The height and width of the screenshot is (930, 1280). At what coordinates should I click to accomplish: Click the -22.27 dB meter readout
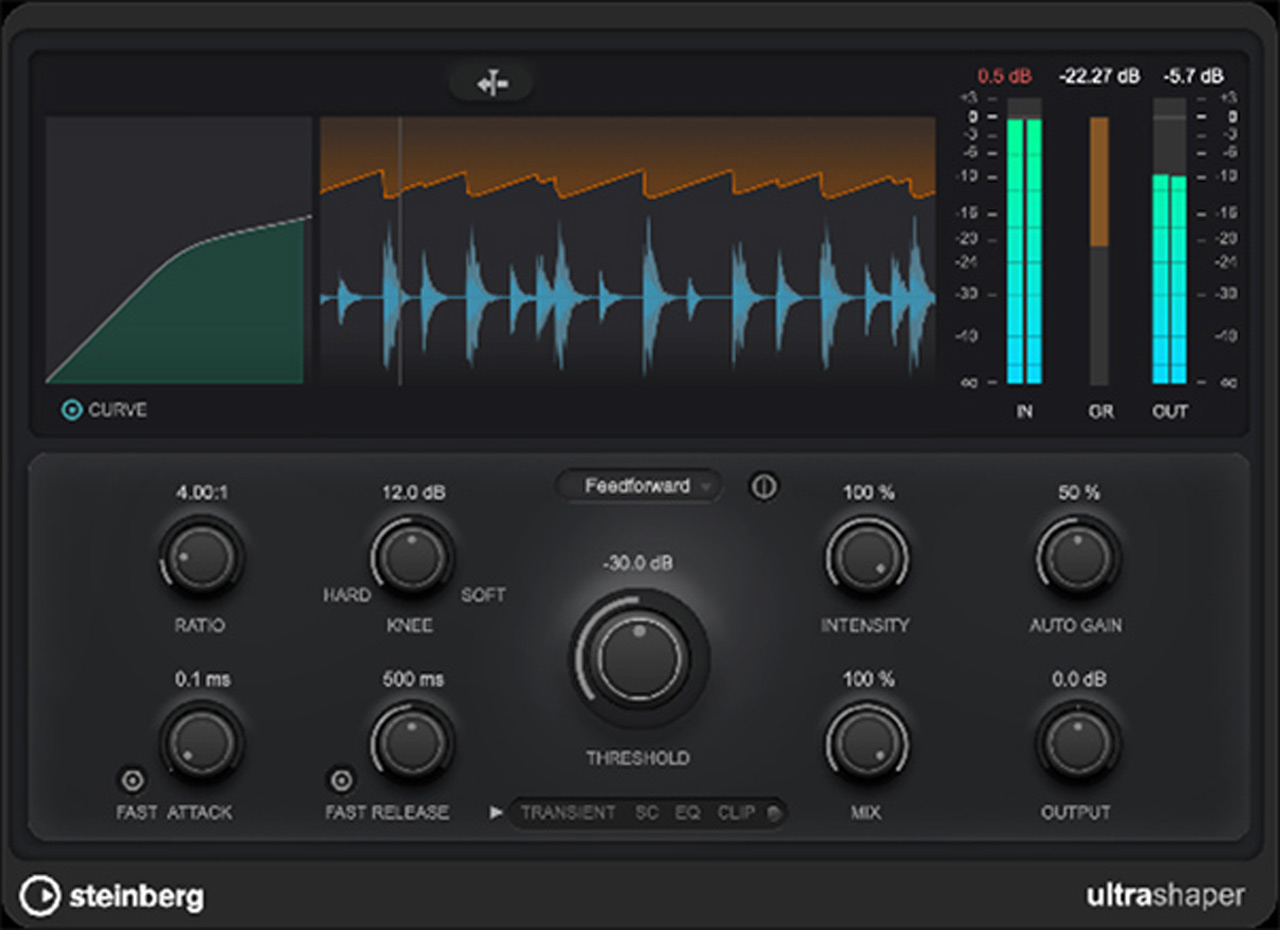coord(1098,75)
